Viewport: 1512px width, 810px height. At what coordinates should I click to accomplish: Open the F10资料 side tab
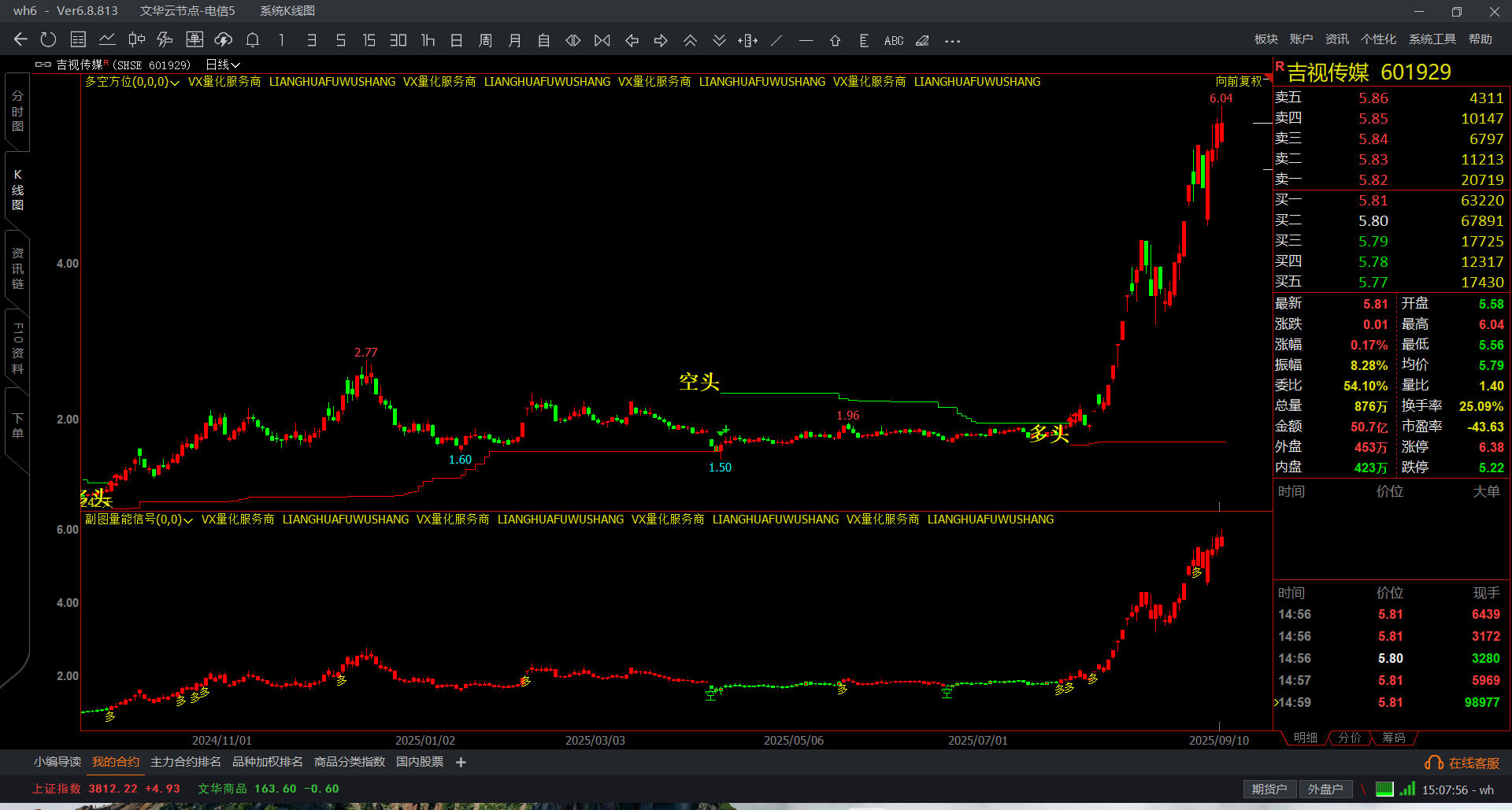point(17,348)
